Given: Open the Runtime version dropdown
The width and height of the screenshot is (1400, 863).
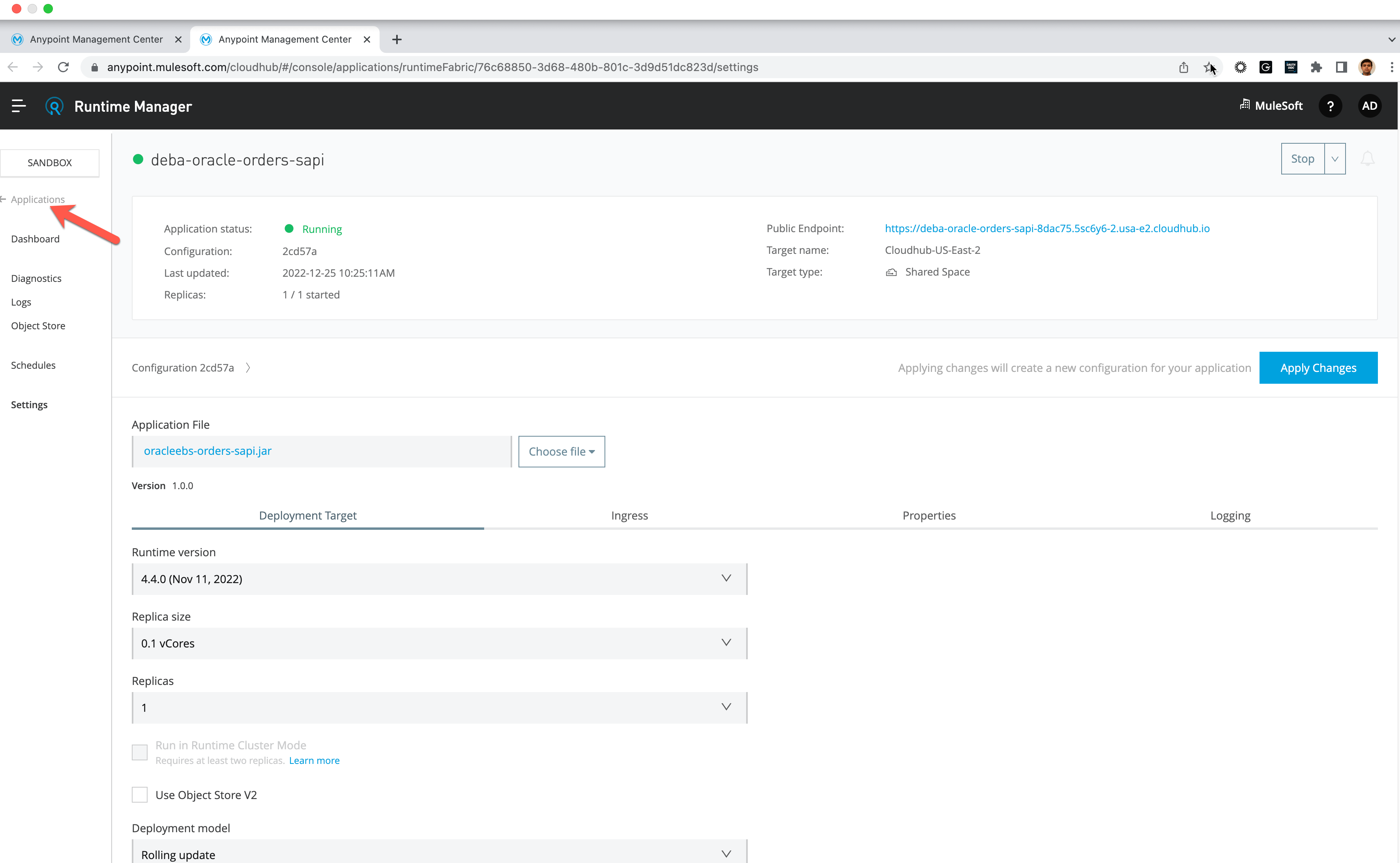Looking at the screenshot, I should [439, 579].
